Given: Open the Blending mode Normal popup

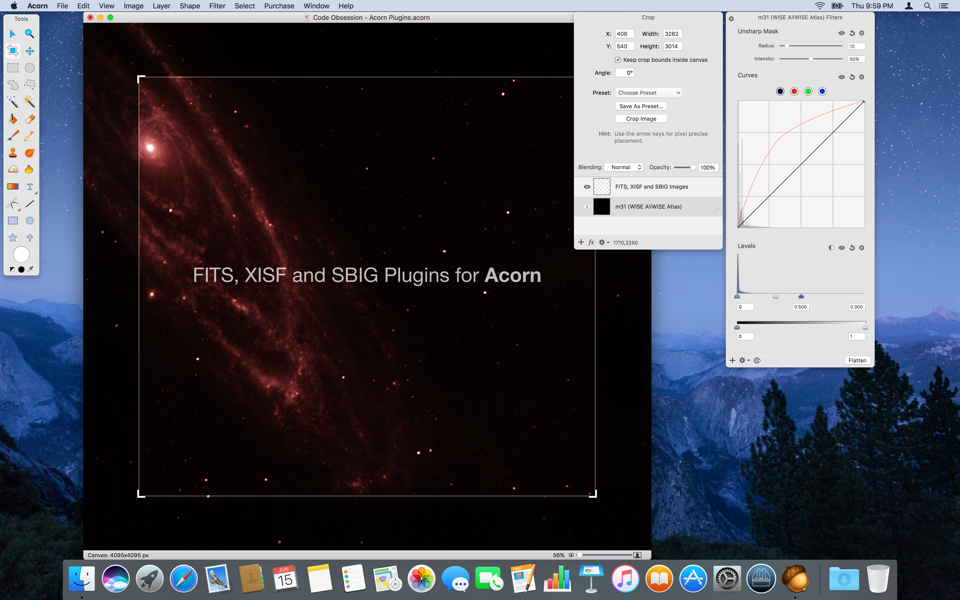Looking at the screenshot, I should 623,167.
